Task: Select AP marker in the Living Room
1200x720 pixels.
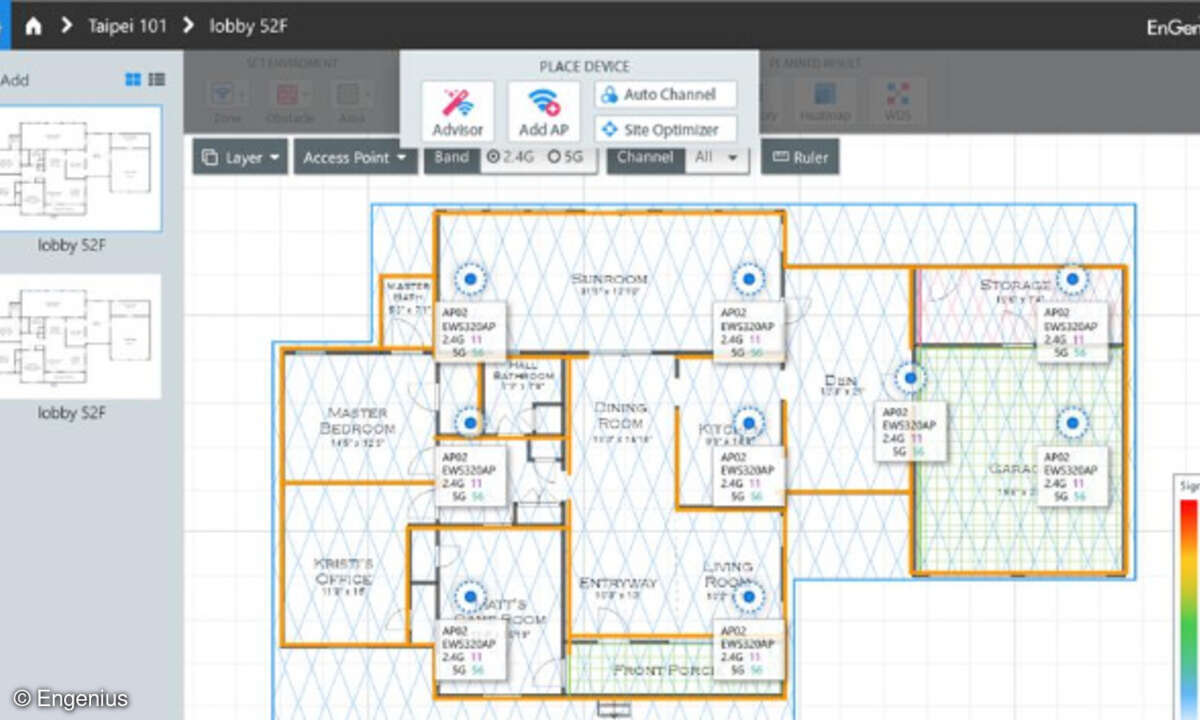Action: click(747, 597)
